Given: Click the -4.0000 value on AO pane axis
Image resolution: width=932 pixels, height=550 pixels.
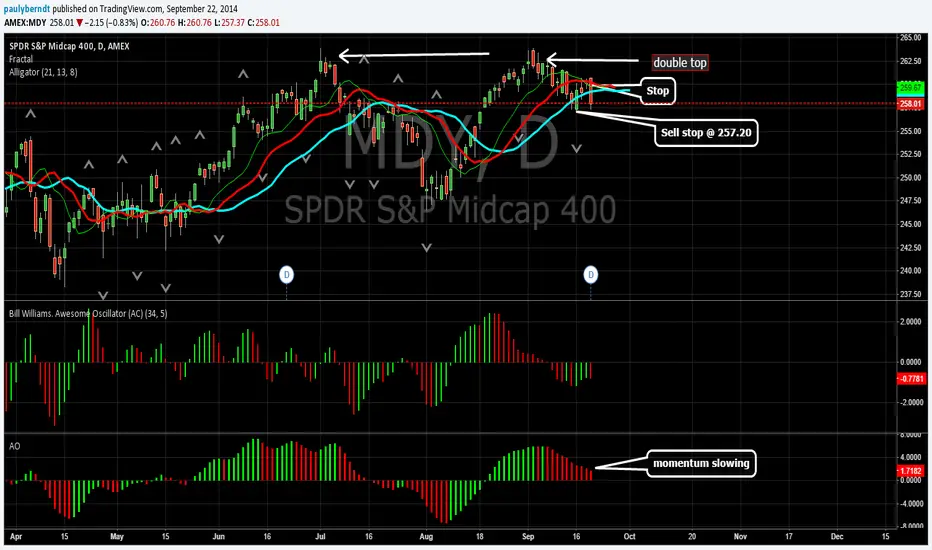Looking at the screenshot, I should (x=911, y=504).
